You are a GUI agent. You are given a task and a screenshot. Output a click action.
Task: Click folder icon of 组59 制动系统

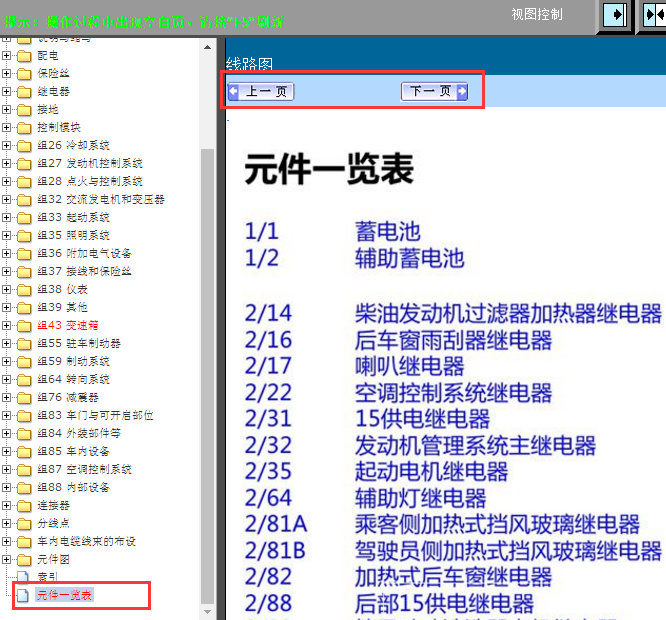pos(24,362)
